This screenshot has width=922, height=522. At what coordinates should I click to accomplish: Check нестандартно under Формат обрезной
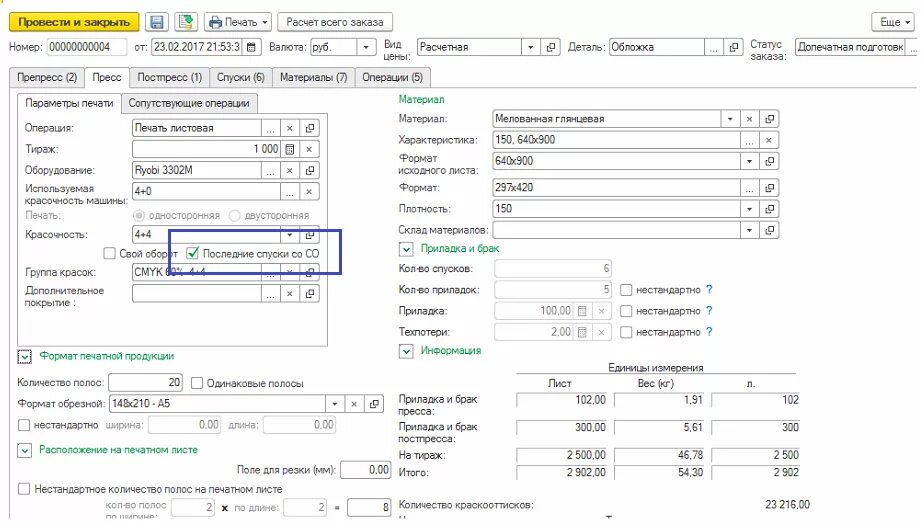pos(24,424)
